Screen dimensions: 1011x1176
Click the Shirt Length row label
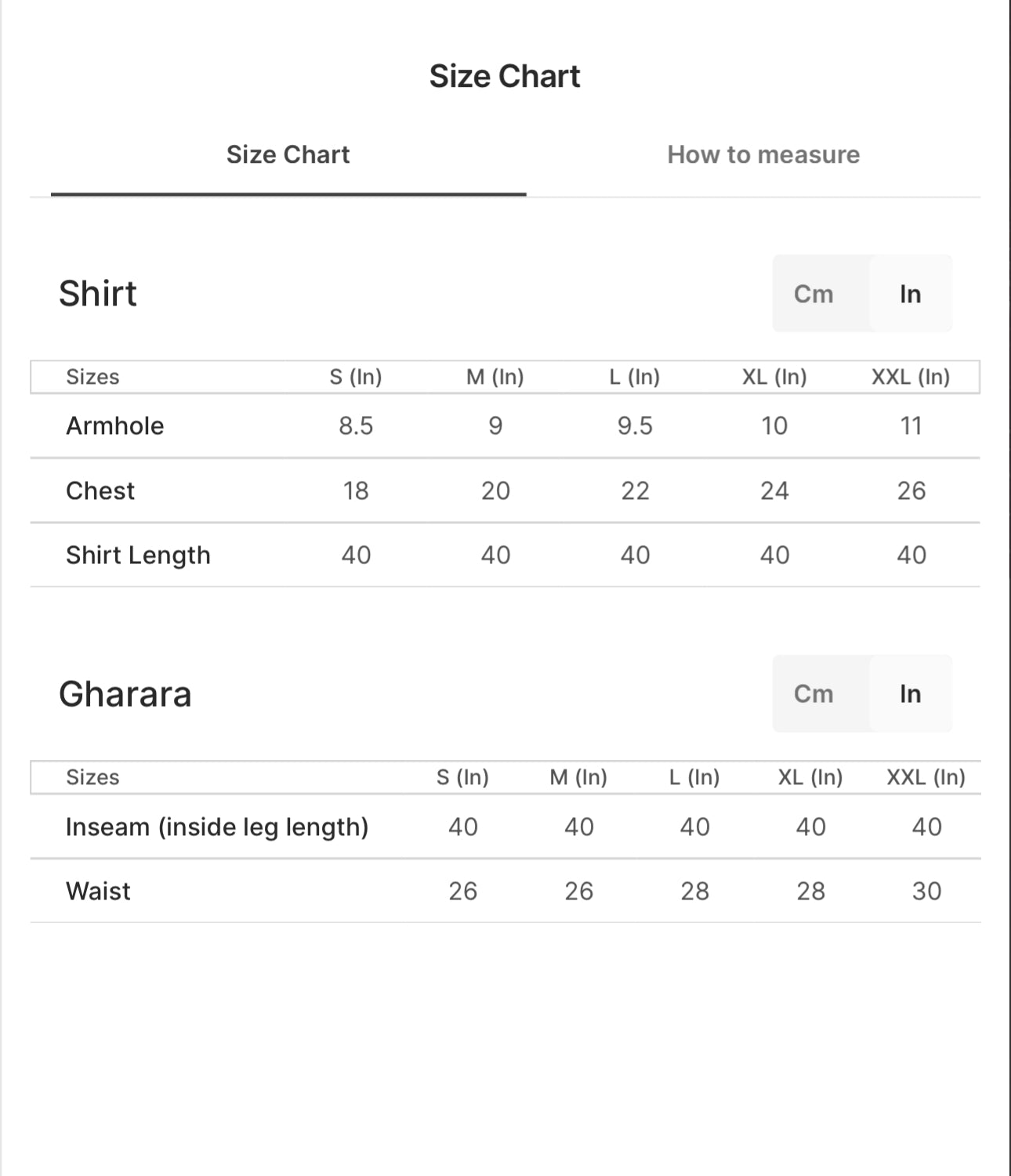click(138, 555)
